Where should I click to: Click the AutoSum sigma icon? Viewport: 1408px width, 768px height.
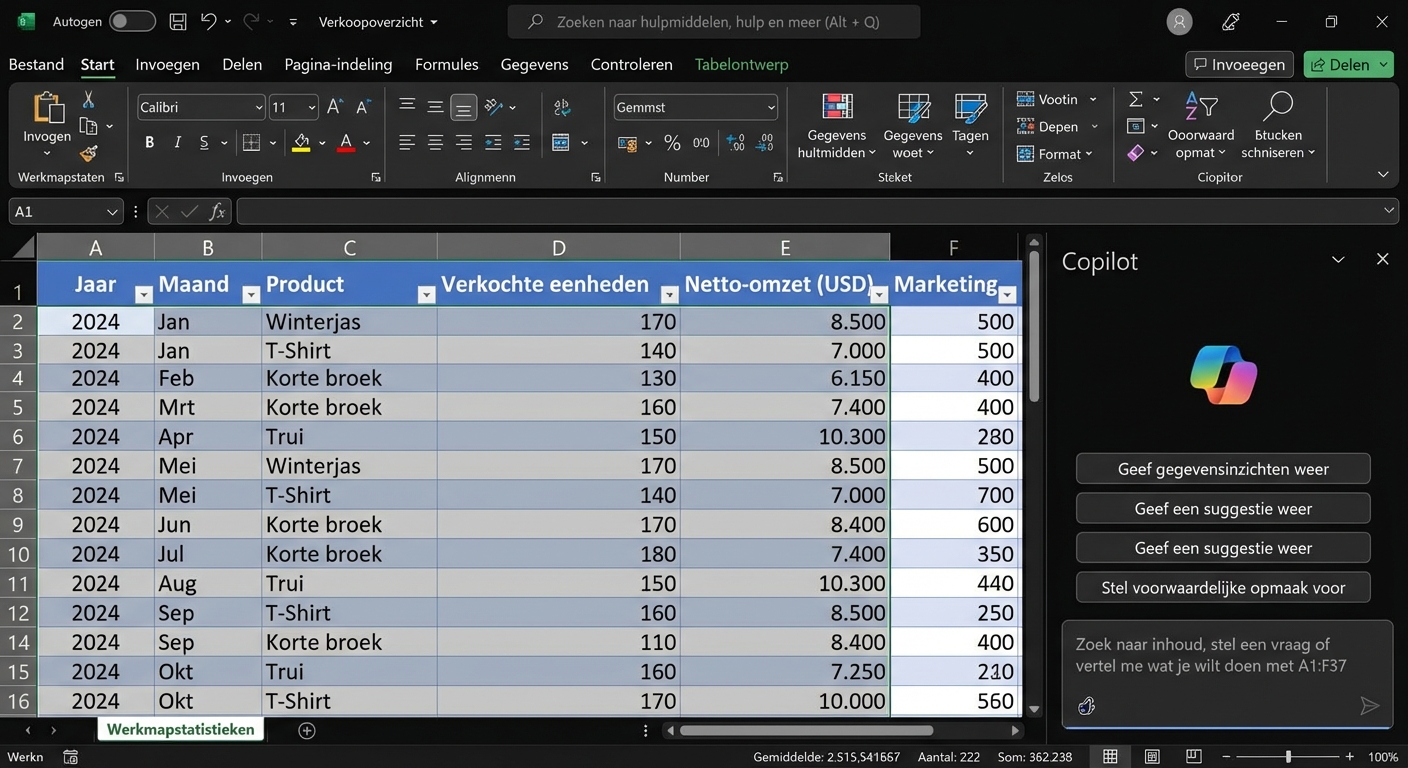(1136, 98)
